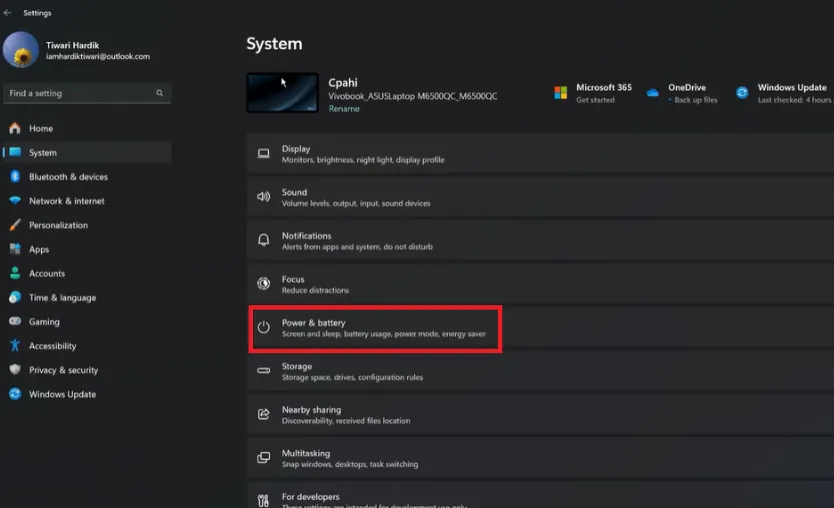Viewport: 834px width, 508px height.
Task: Click the OneDrive cloud icon
Action: coord(653,93)
